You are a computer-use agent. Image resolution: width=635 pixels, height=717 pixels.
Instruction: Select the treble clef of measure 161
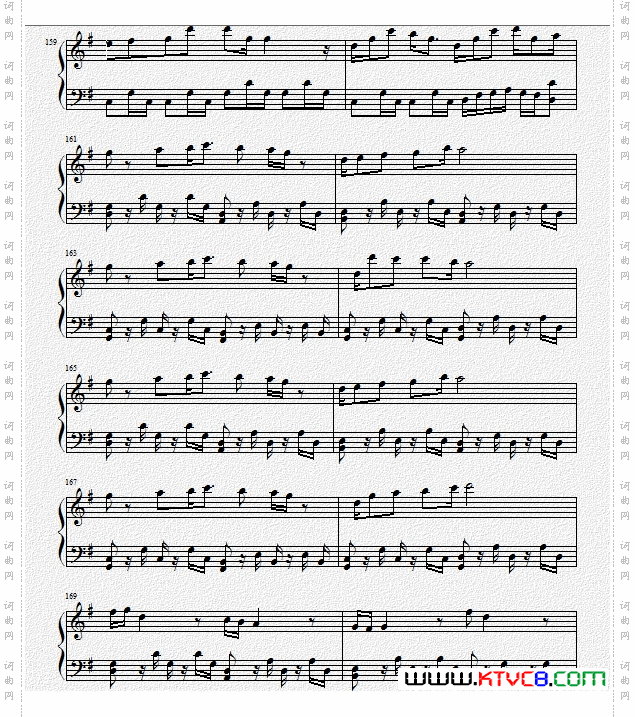click(77, 165)
